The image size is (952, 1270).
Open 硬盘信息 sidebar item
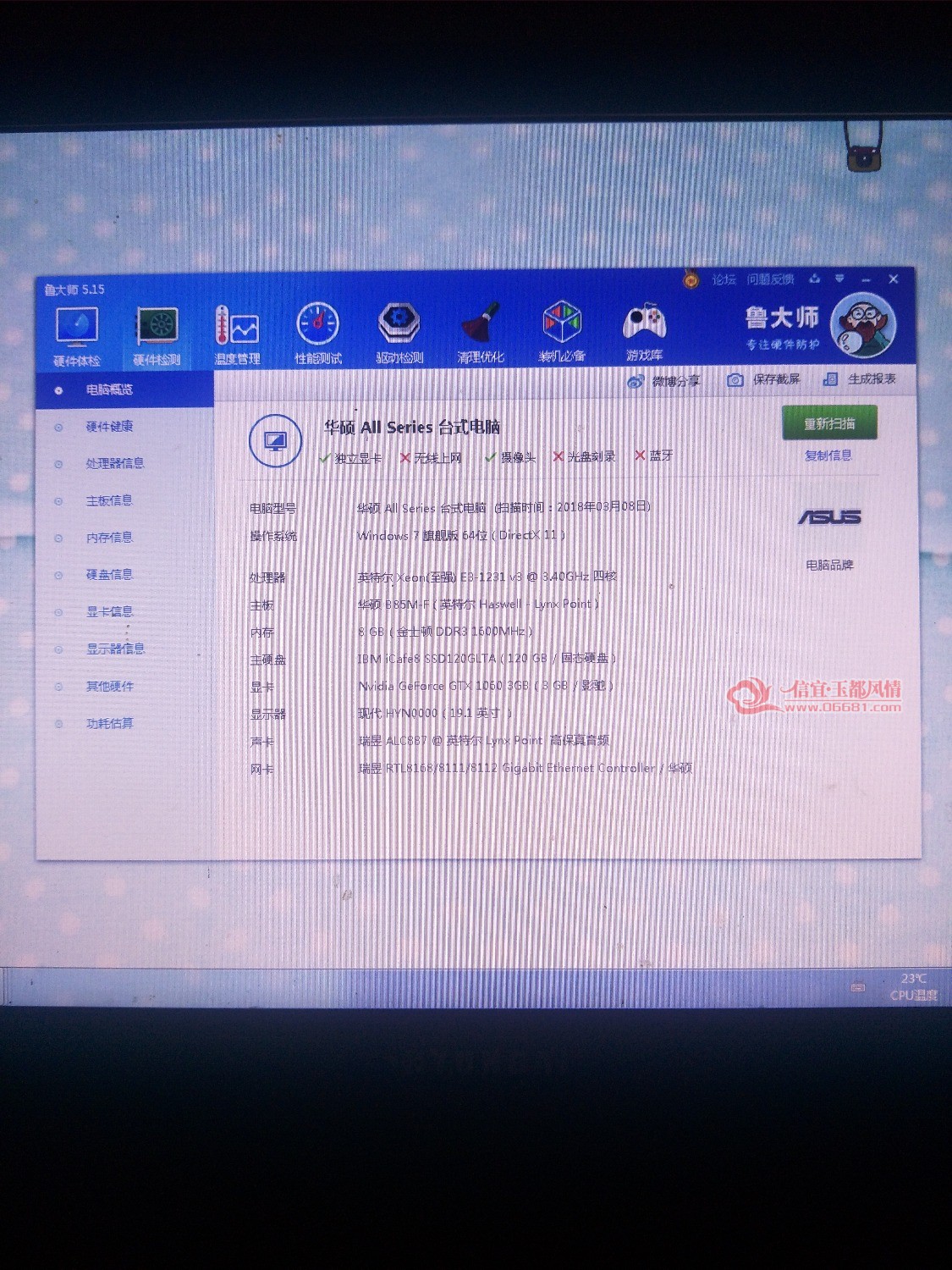109,574
